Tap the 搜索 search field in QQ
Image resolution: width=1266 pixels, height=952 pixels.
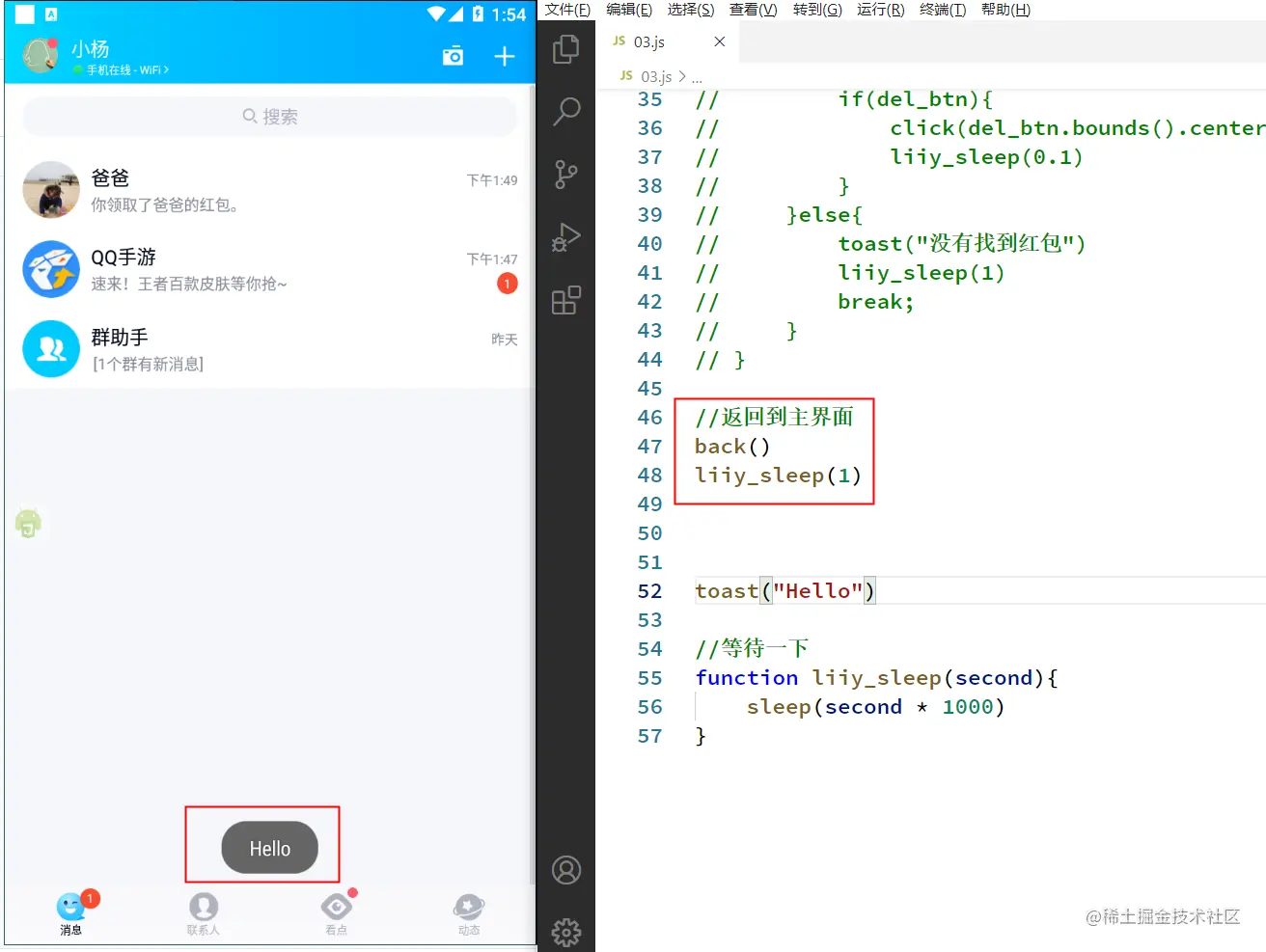(x=270, y=117)
